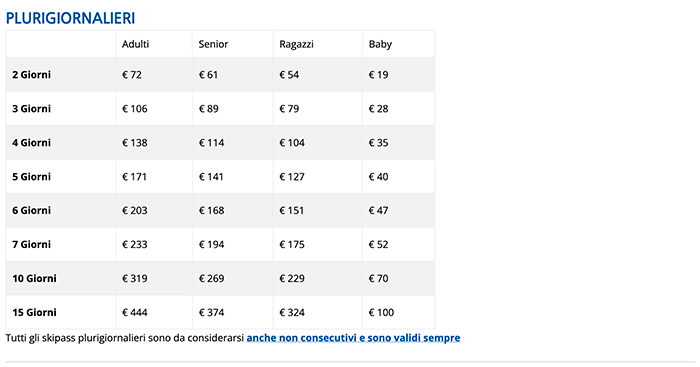Select the Ragazzi column header
Viewport: 700px width, 367px height.
point(296,44)
